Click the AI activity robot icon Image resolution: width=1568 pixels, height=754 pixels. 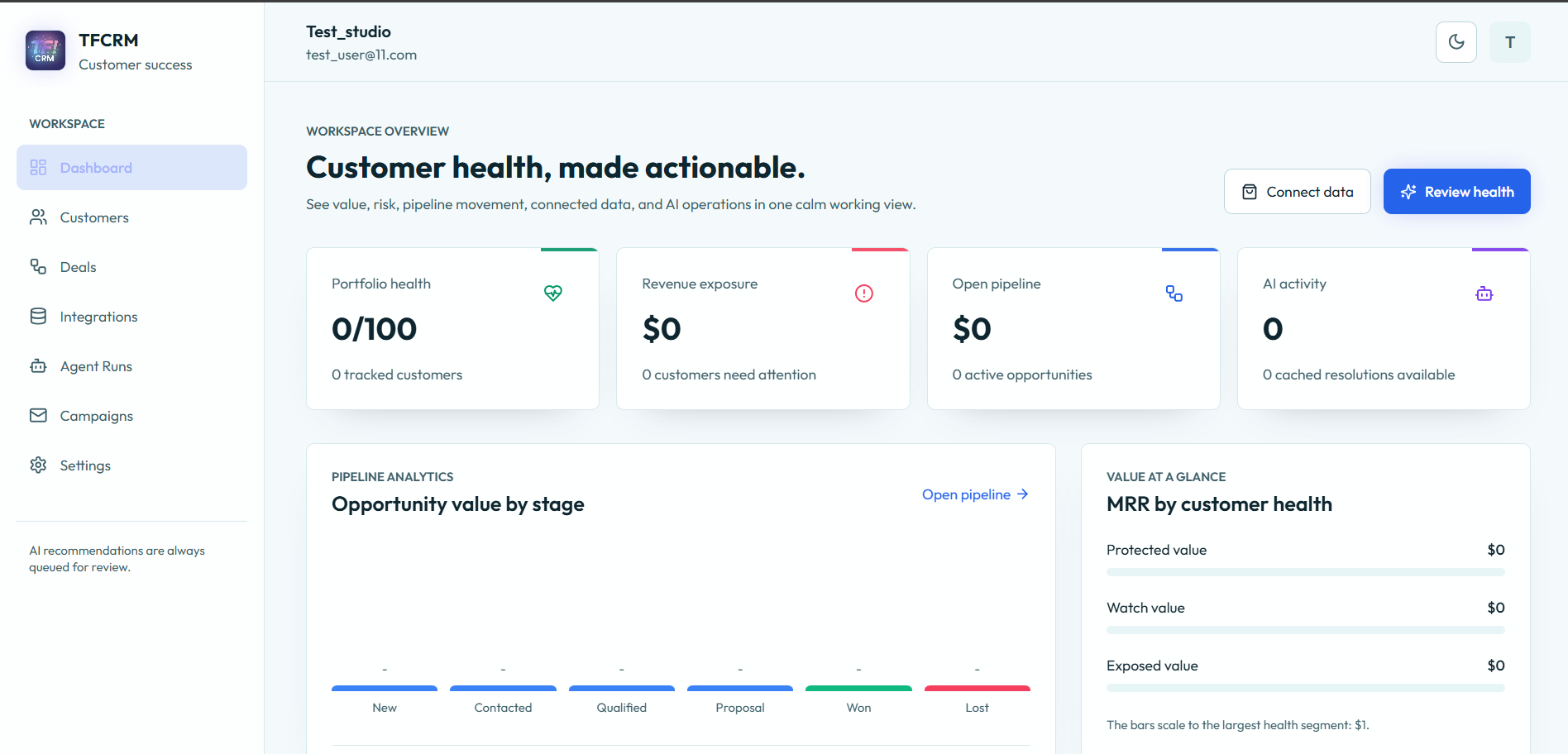click(1484, 293)
